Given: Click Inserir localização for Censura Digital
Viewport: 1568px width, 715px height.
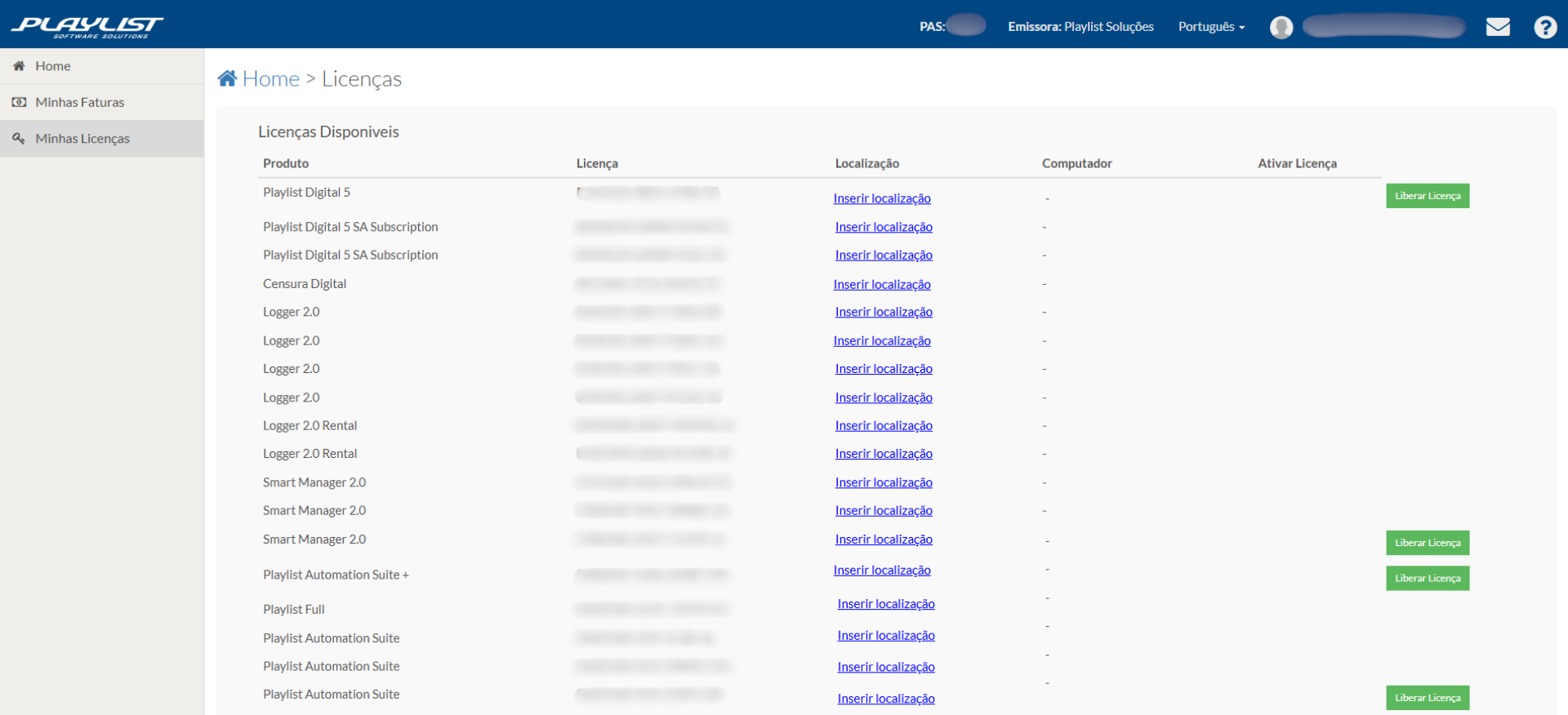Looking at the screenshot, I should click(882, 284).
